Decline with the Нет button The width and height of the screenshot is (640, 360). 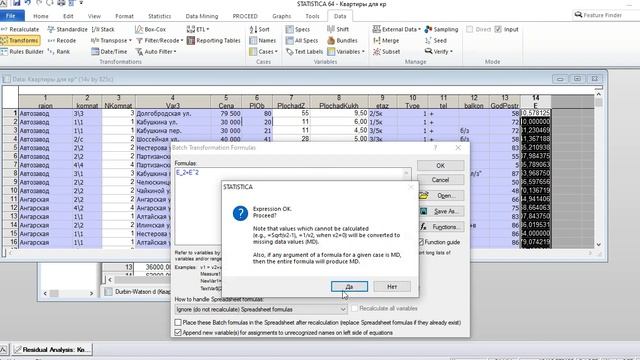pos(392,287)
